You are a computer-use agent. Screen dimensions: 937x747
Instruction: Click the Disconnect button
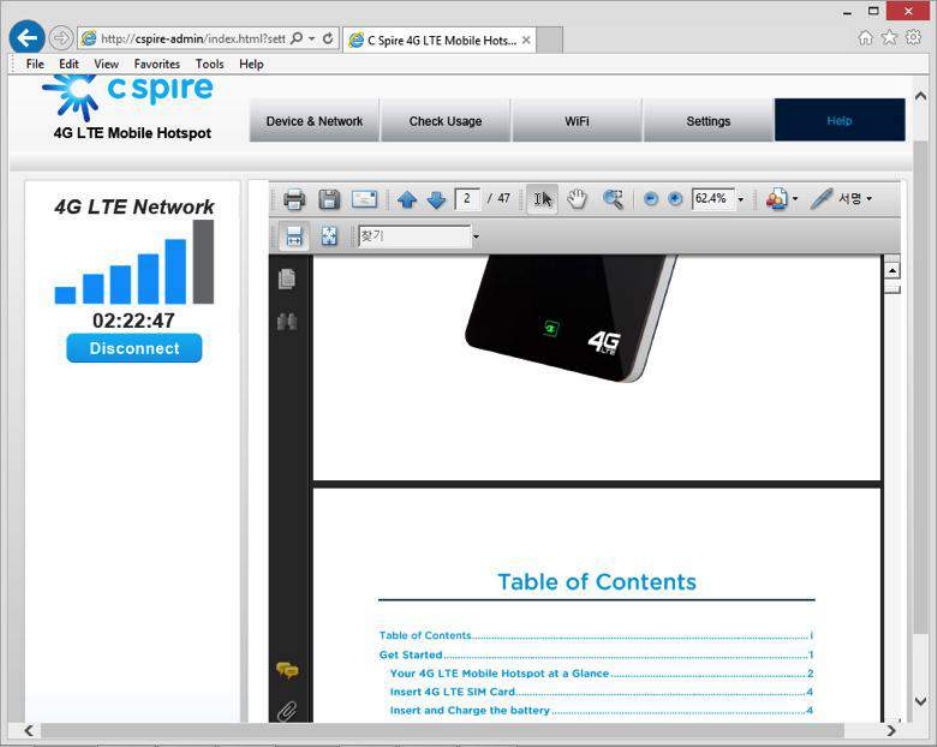point(134,348)
